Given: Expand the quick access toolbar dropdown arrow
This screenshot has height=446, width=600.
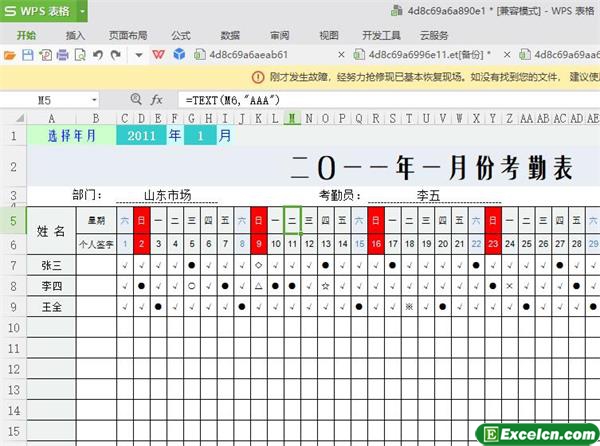Looking at the screenshot, I should click(138, 55).
